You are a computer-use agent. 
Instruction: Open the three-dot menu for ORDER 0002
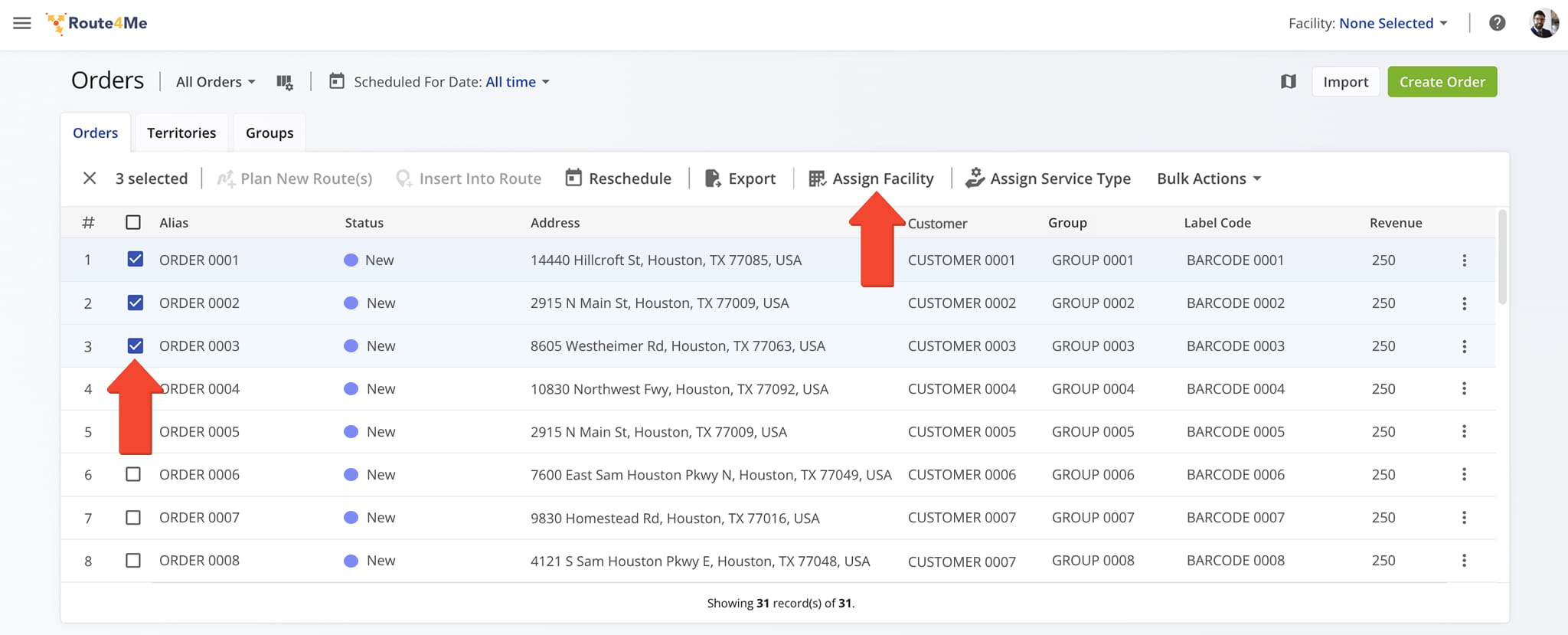click(x=1464, y=303)
